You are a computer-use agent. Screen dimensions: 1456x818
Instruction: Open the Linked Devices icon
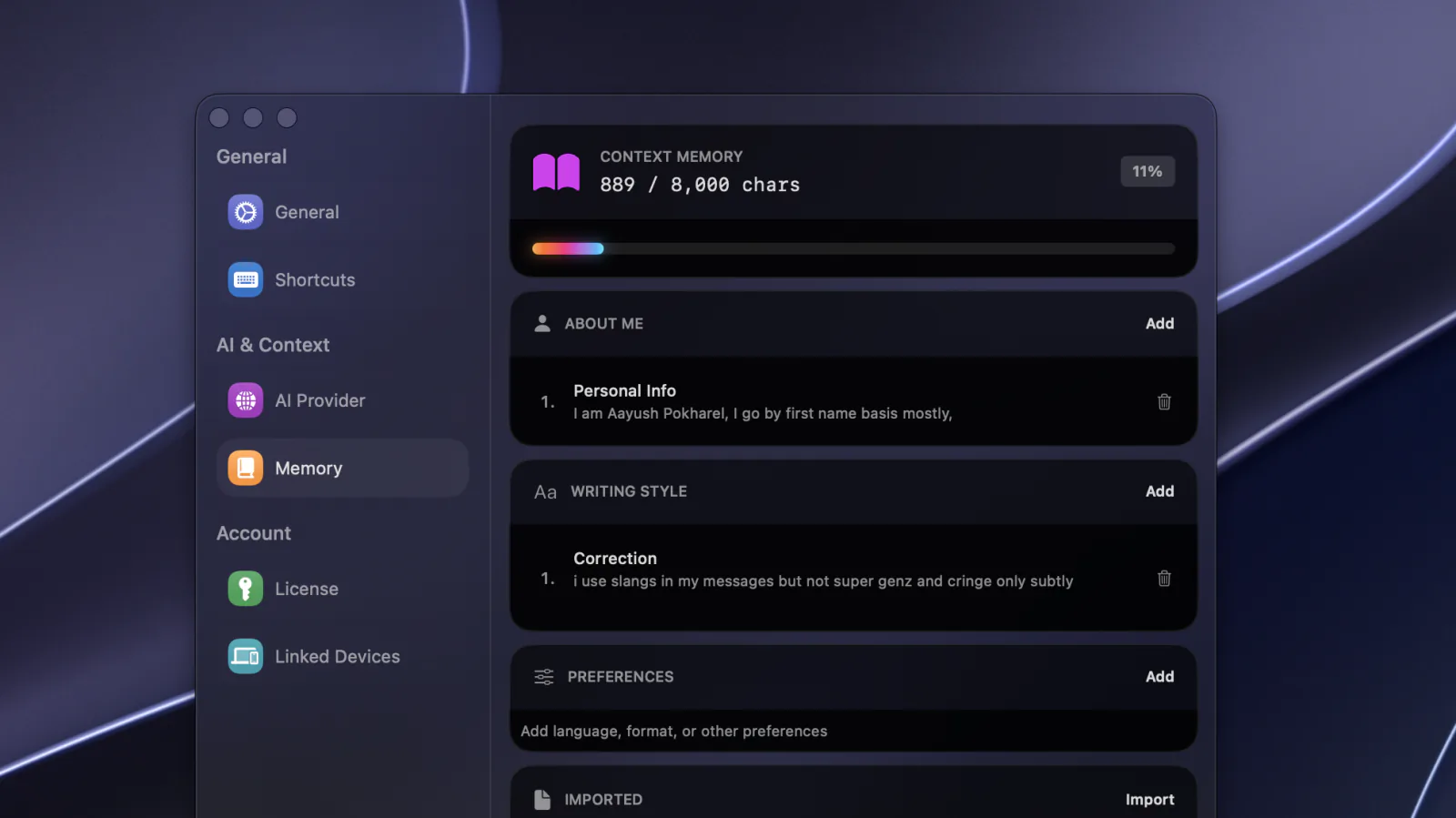245,656
